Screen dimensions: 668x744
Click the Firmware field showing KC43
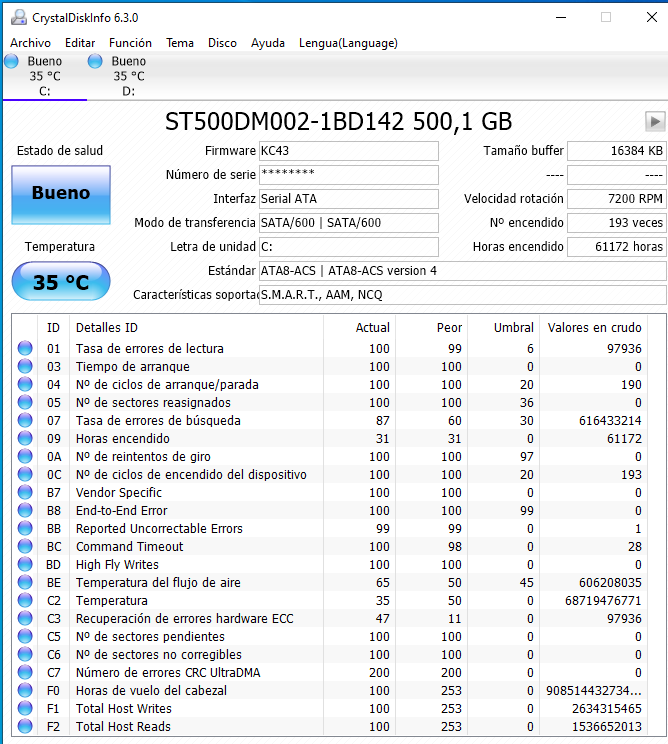(348, 151)
